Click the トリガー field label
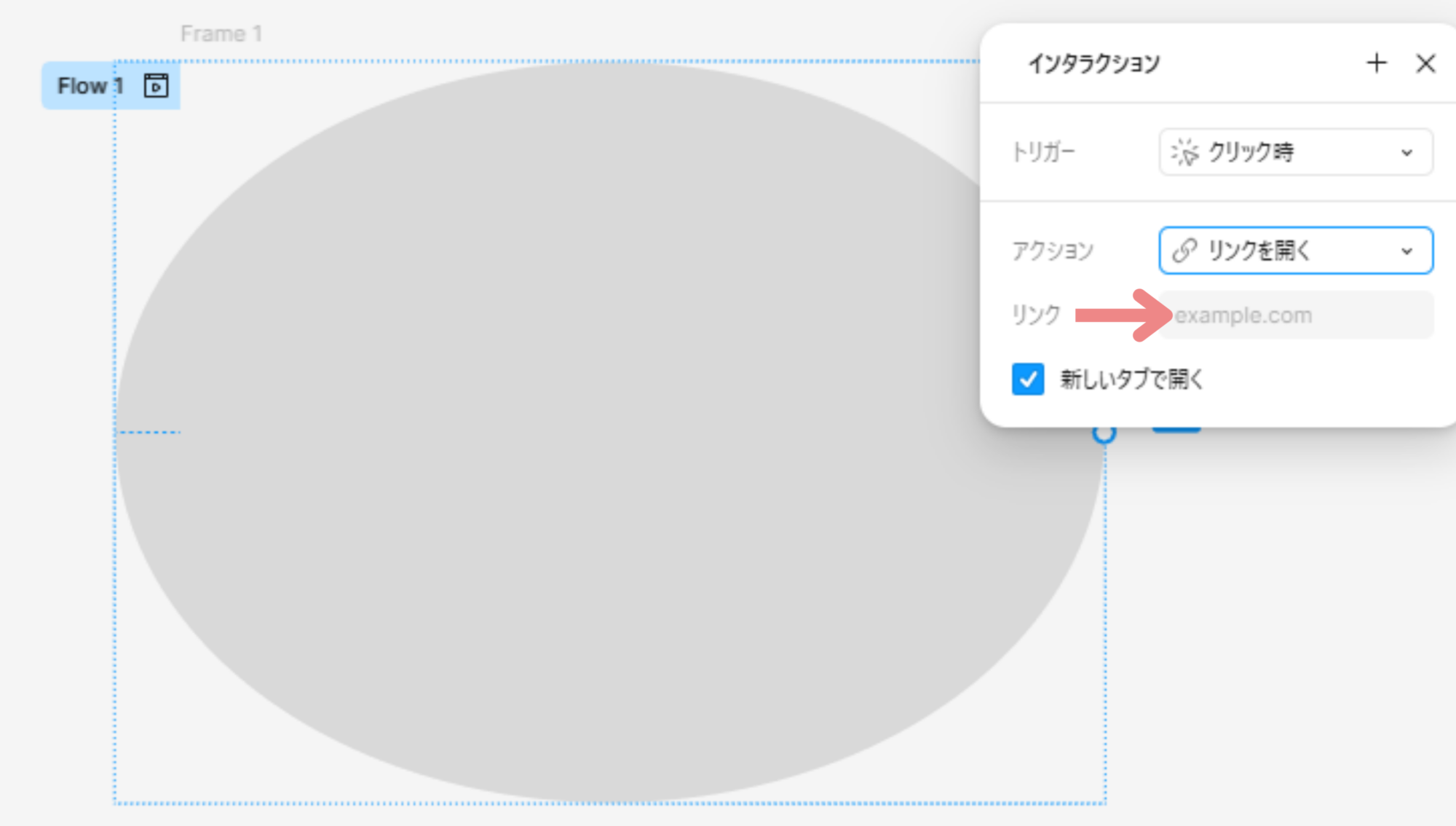Viewport: 1456px width, 826px height. (1043, 152)
